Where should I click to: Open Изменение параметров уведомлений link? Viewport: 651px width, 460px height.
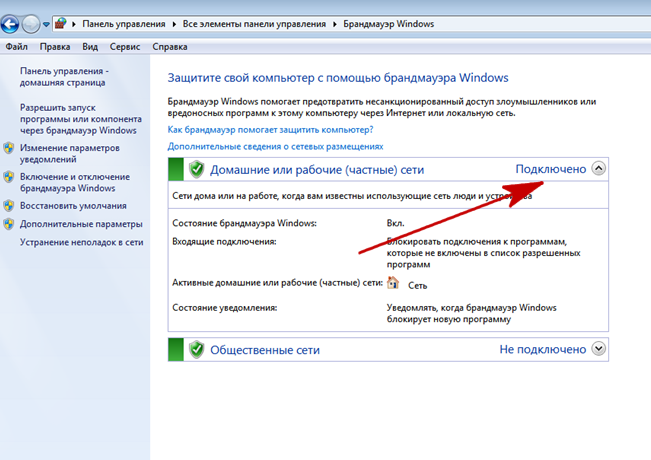70,154
